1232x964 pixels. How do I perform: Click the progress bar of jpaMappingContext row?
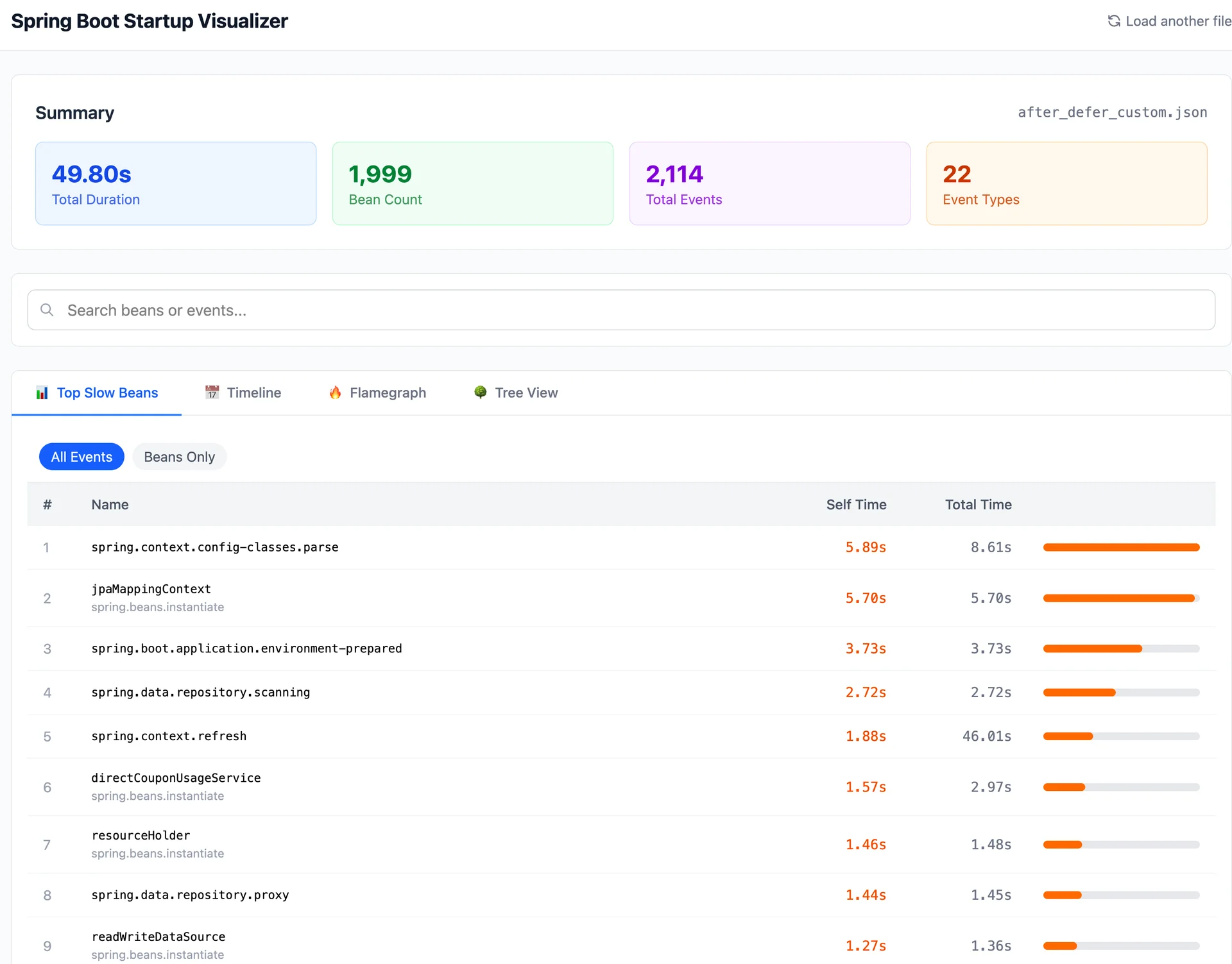pyautogui.click(x=1120, y=598)
